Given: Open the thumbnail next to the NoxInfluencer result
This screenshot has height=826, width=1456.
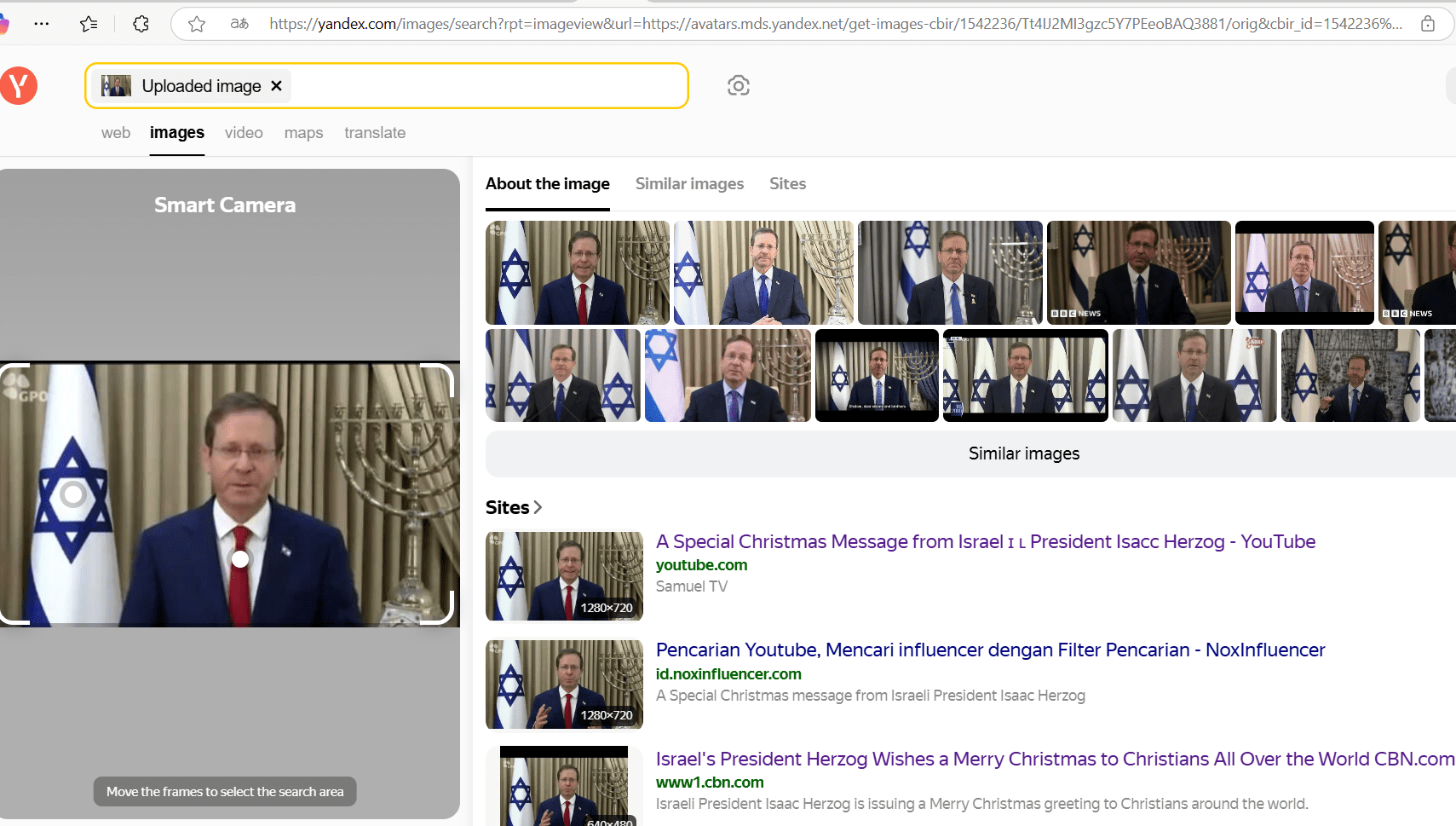Looking at the screenshot, I should click(x=564, y=684).
